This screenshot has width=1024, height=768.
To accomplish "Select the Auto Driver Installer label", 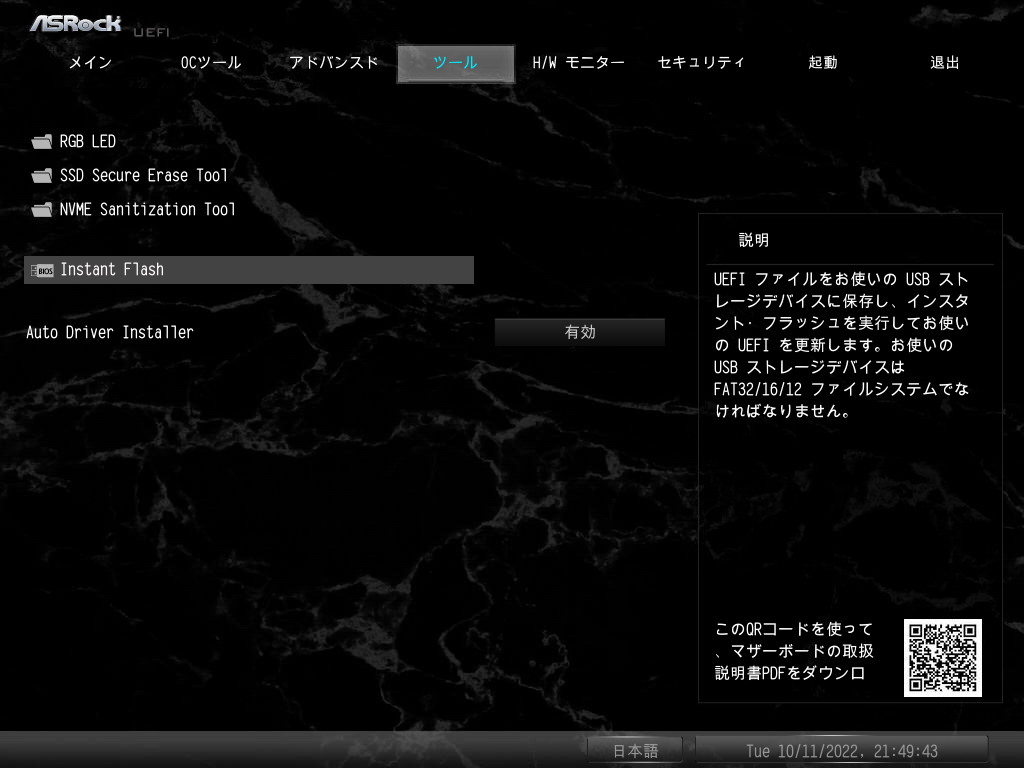I will tap(110, 332).
